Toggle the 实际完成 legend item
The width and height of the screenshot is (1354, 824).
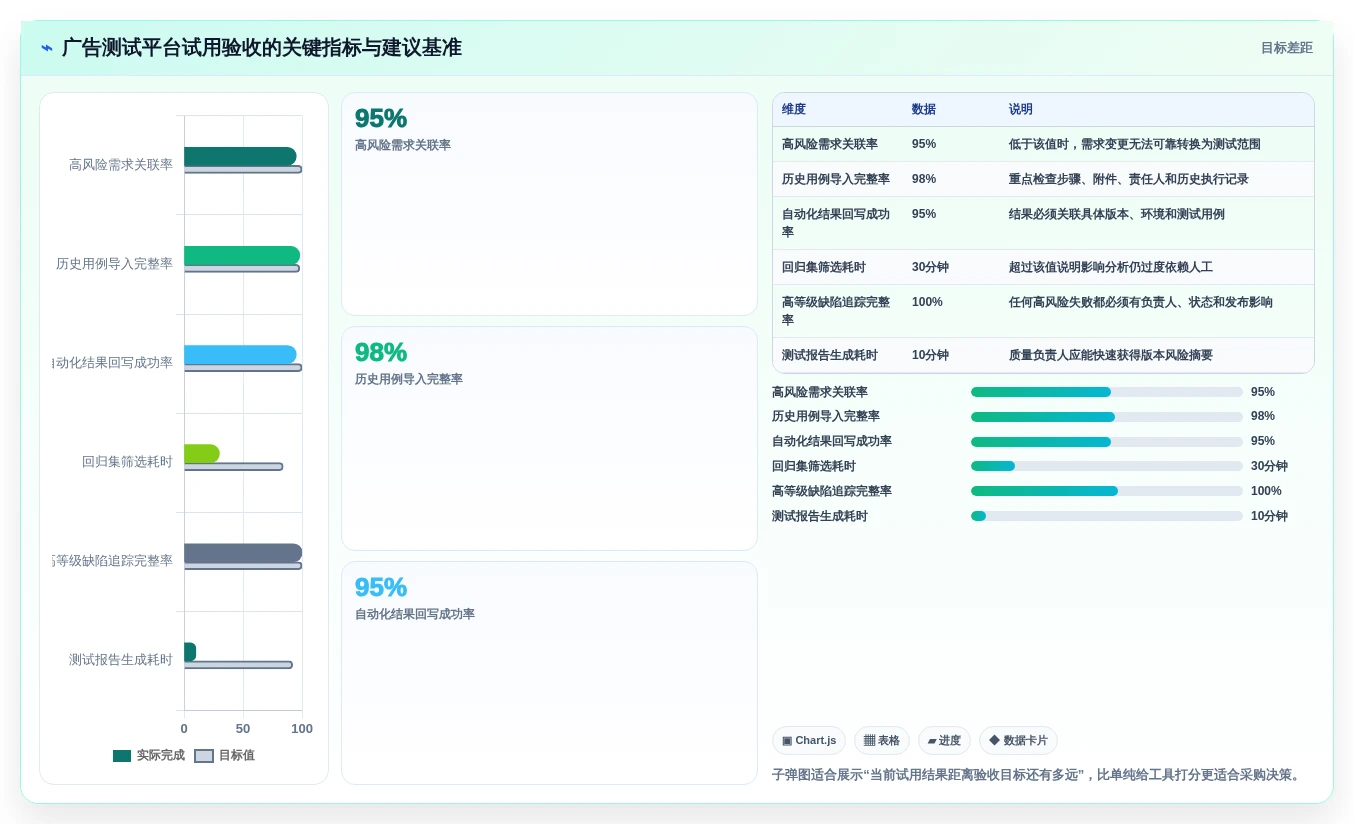pos(149,756)
